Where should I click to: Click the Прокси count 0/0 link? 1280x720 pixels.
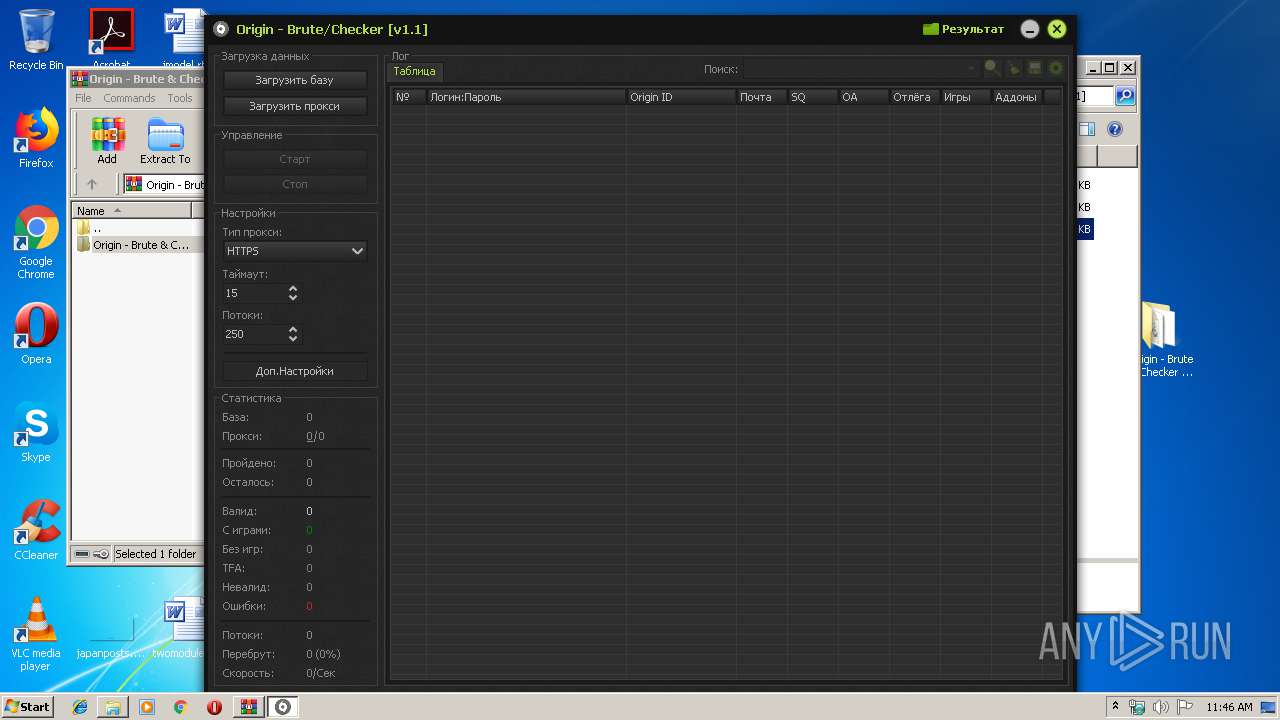coord(315,437)
